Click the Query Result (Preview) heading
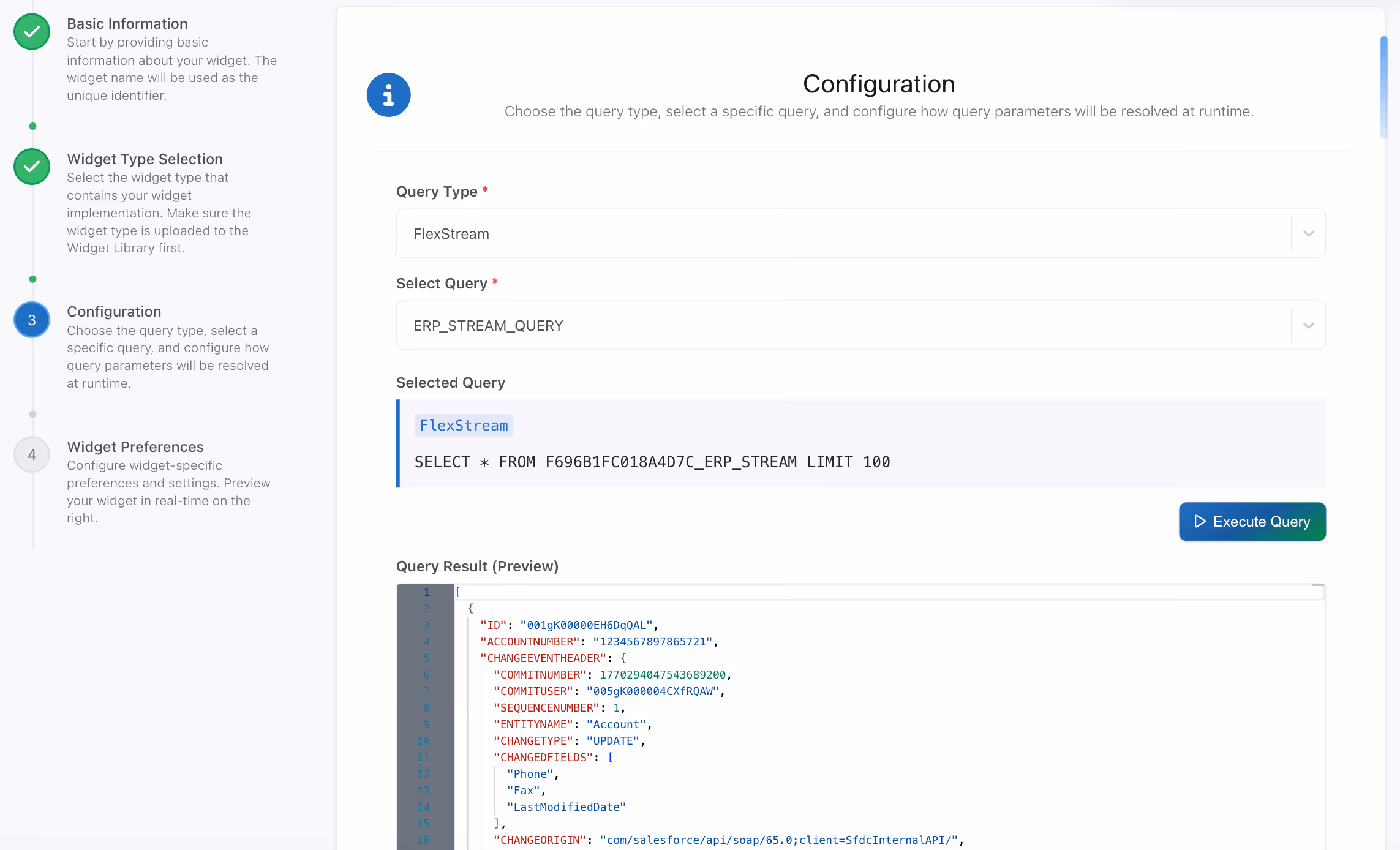The width and height of the screenshot is (1400, 850). tap(478, 566)
